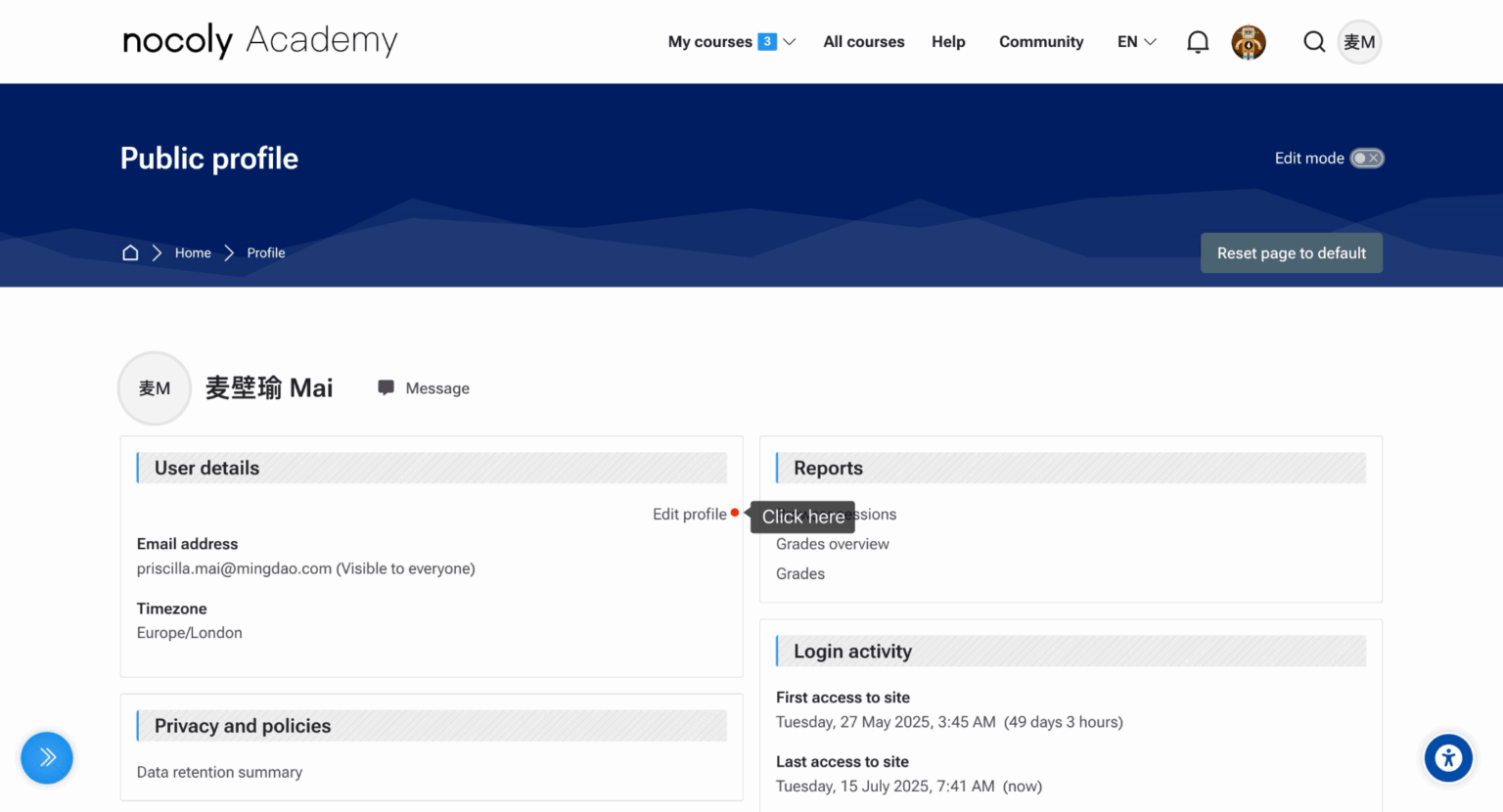Expand the blue sidebar drawer arrows
The image size is (1503, 812).
coord(47,758)
